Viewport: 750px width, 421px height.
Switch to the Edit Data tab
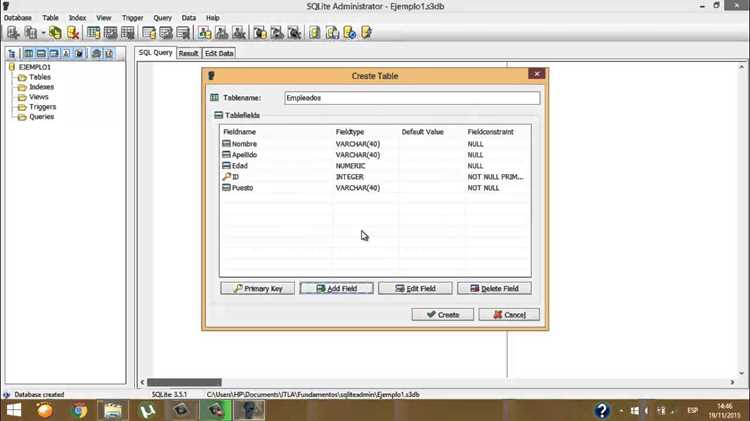pyautogui.click(x=219, y=53)
